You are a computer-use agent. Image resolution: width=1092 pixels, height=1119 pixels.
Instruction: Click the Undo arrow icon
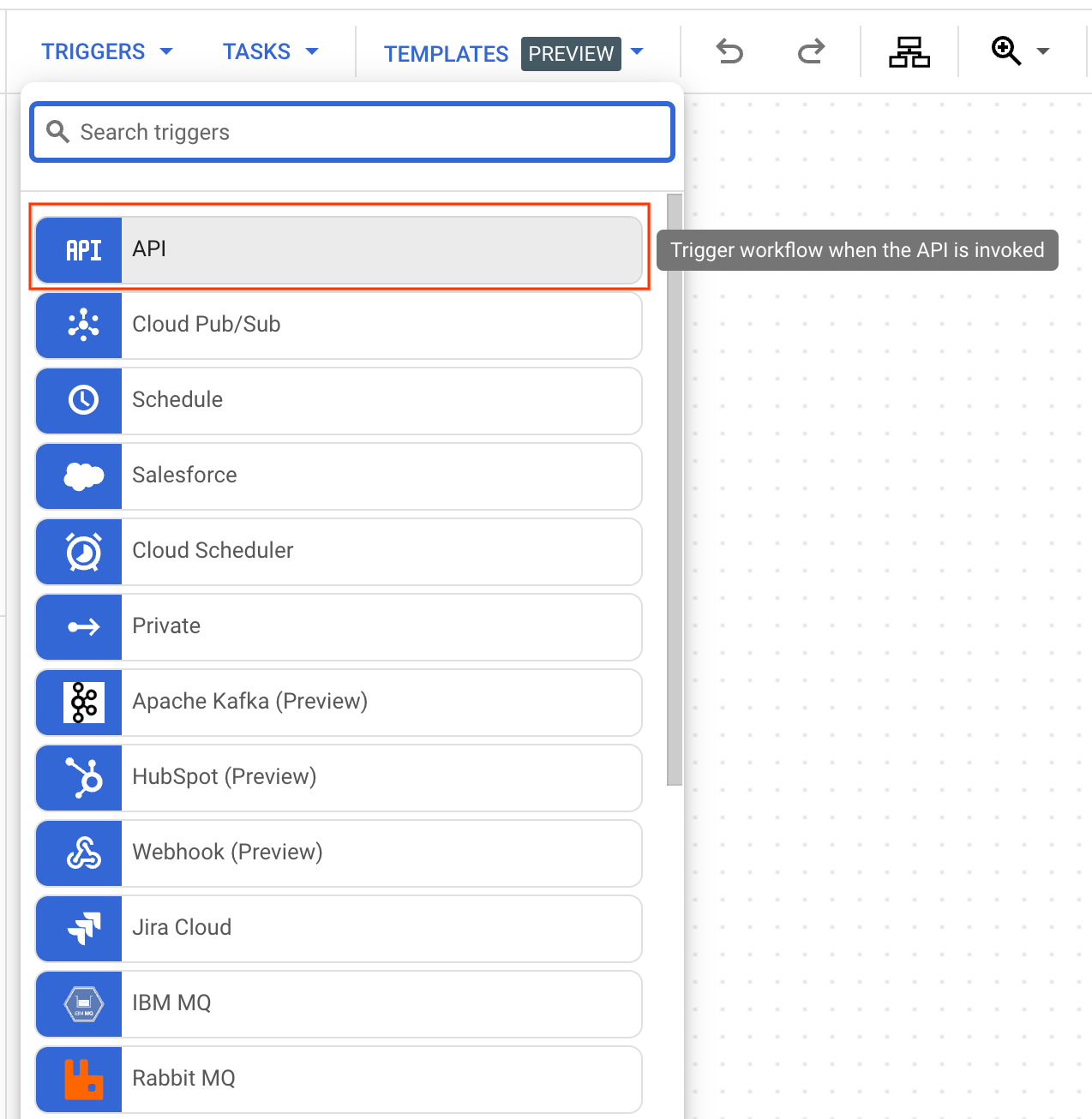coord(729,52)
